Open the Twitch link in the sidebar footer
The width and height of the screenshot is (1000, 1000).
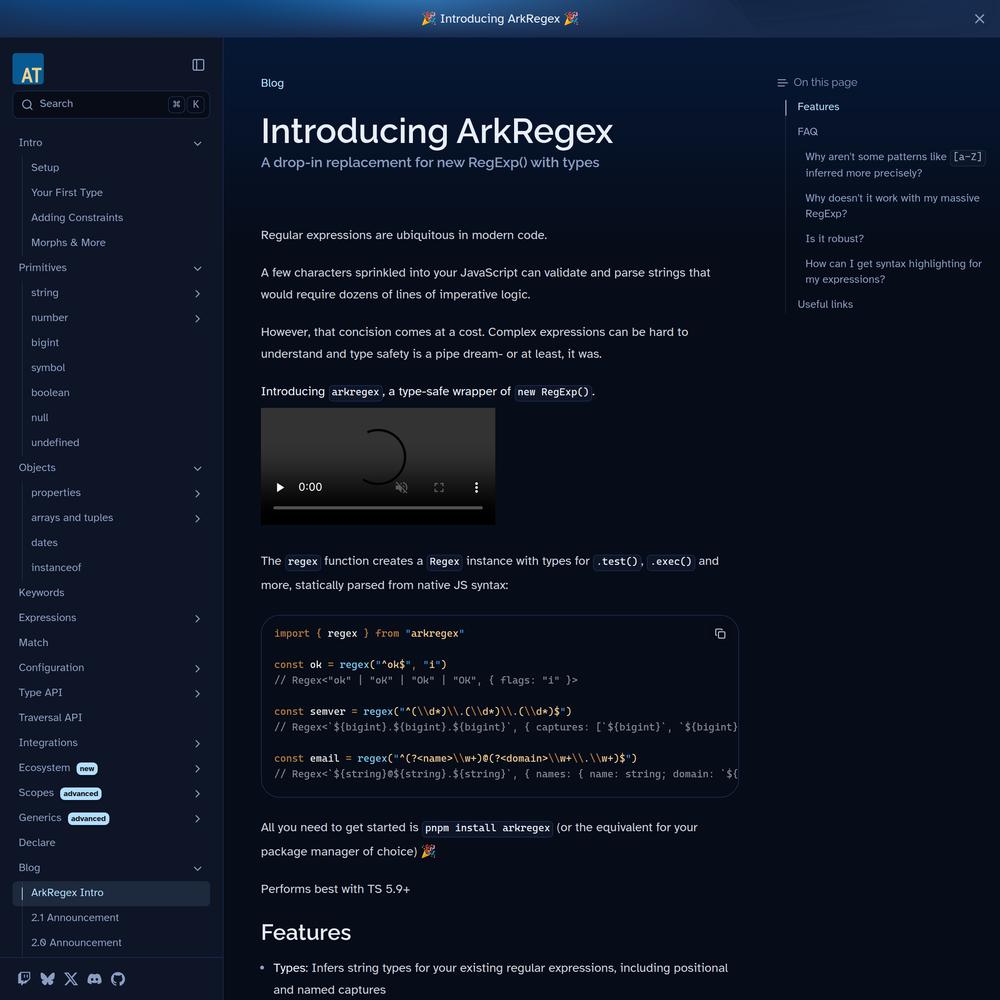point(24,979)
